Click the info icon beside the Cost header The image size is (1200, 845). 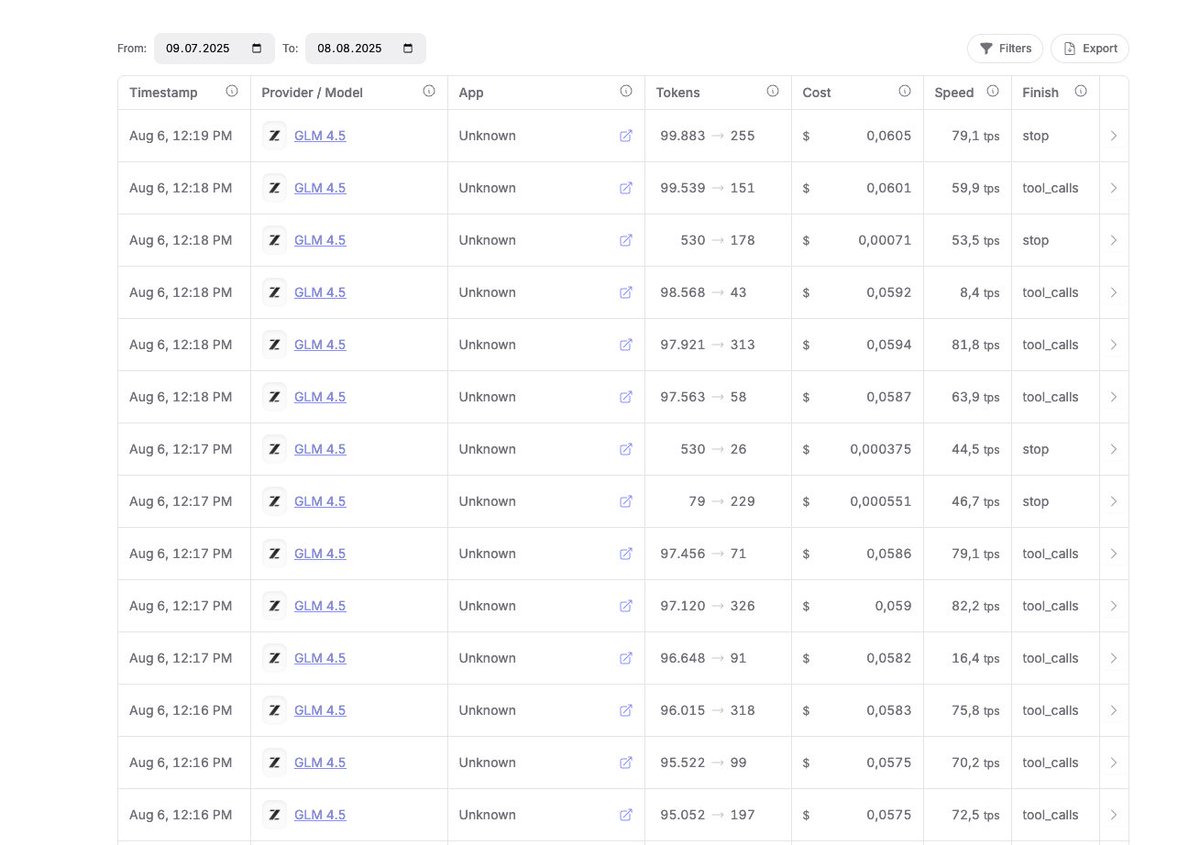[x=905, y=91]
